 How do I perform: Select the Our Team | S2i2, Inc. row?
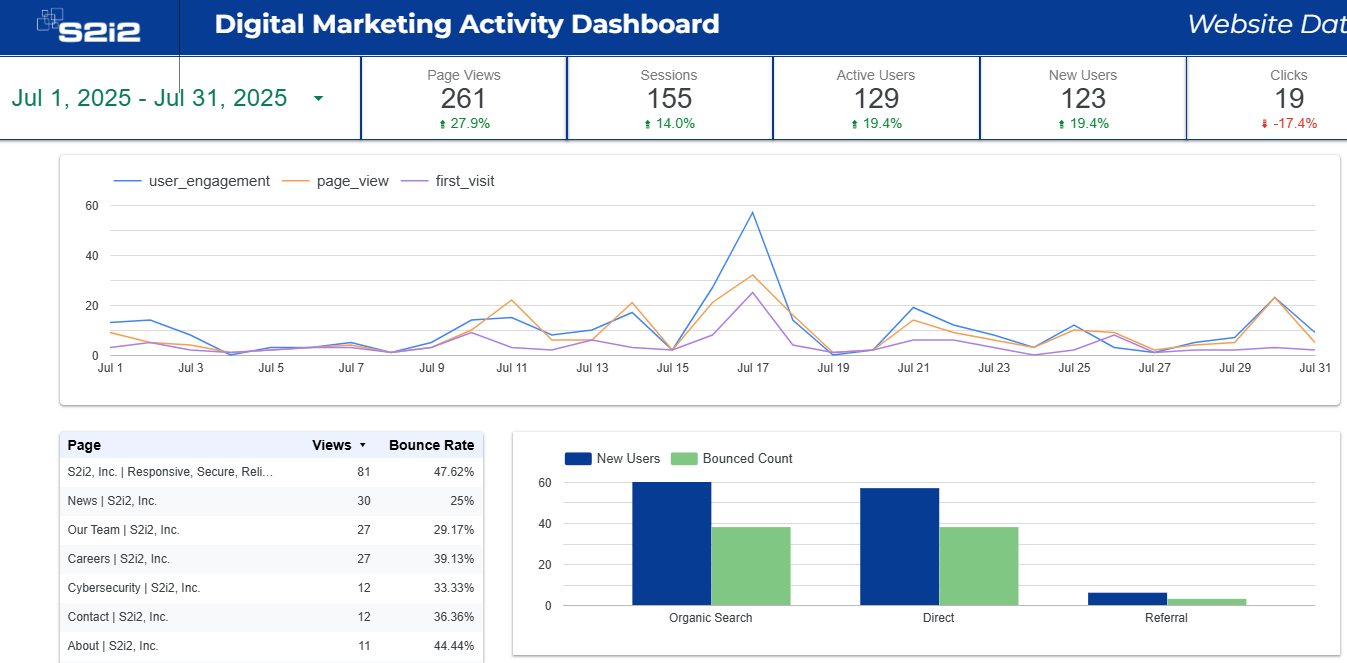[x=271, y=530]
